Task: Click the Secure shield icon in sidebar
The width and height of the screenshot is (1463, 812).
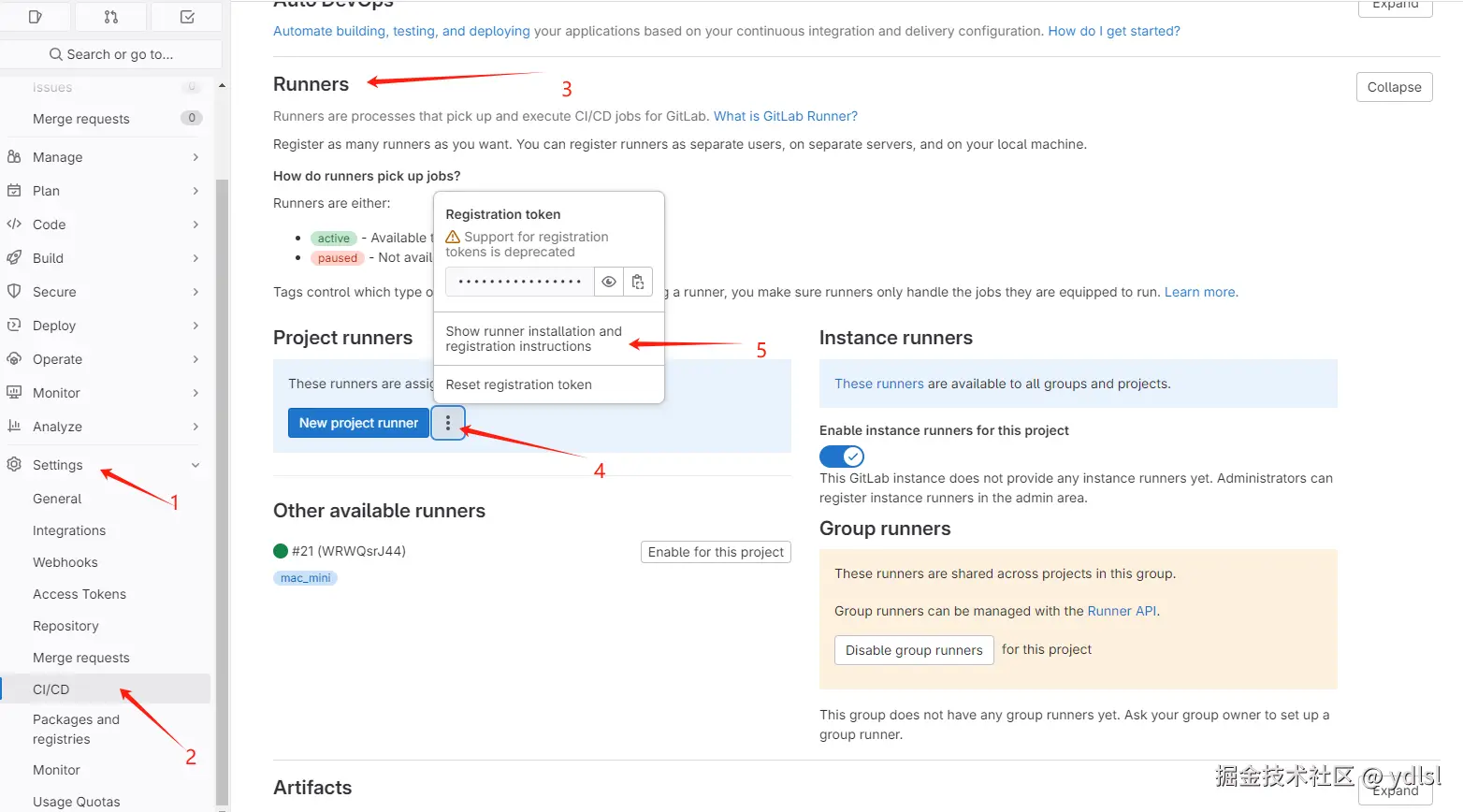Action: tap(14, 291)
